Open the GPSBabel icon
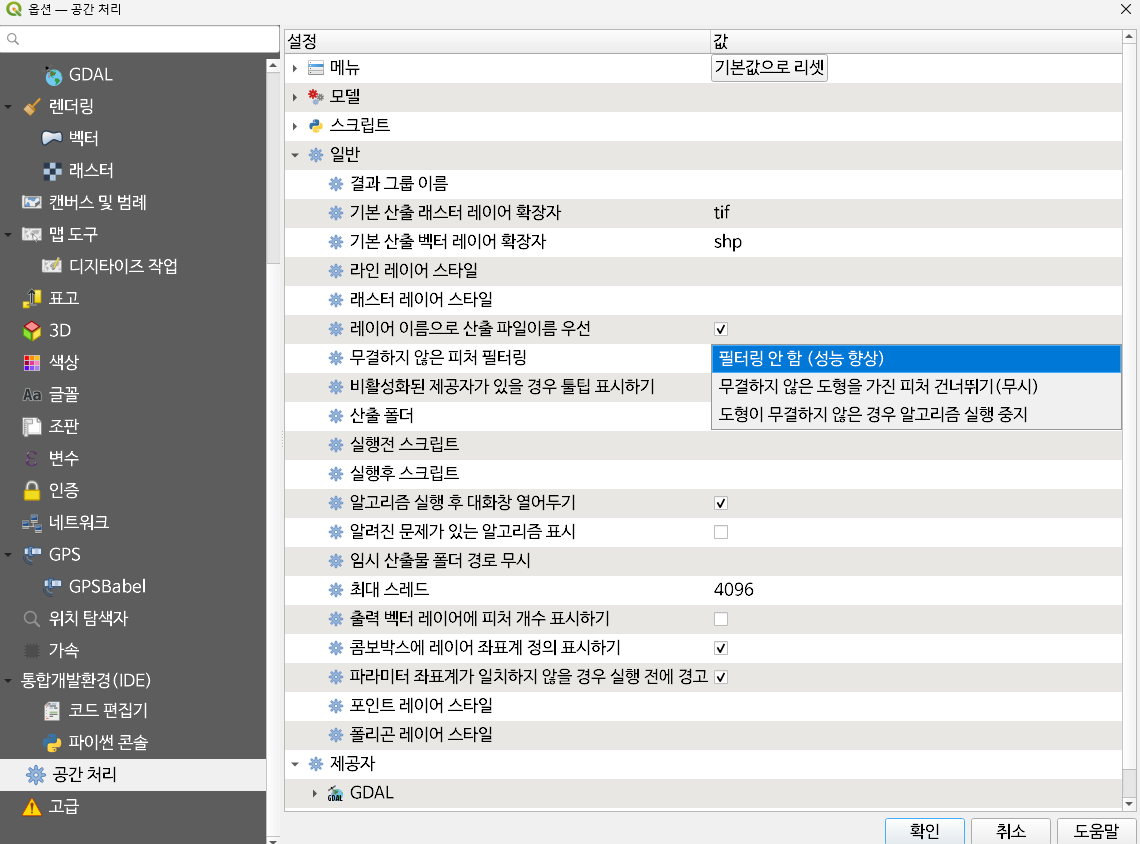1140x844 pixels. tap(52, 587)
